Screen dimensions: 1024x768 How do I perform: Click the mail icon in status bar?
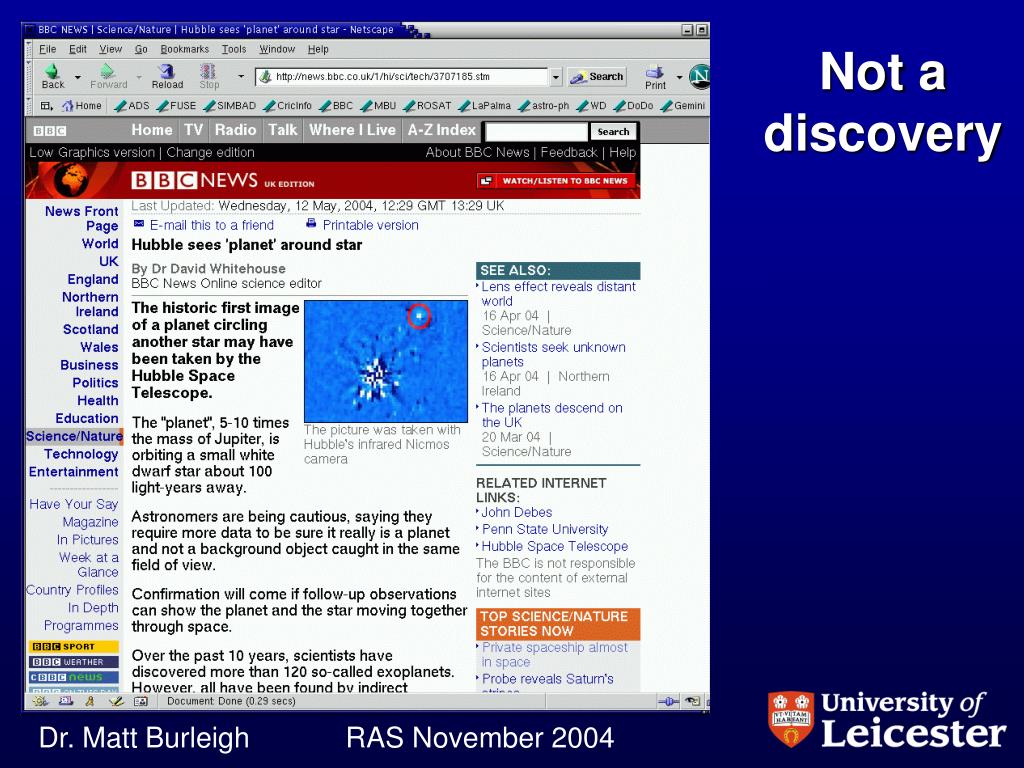[x=65, y=701]
